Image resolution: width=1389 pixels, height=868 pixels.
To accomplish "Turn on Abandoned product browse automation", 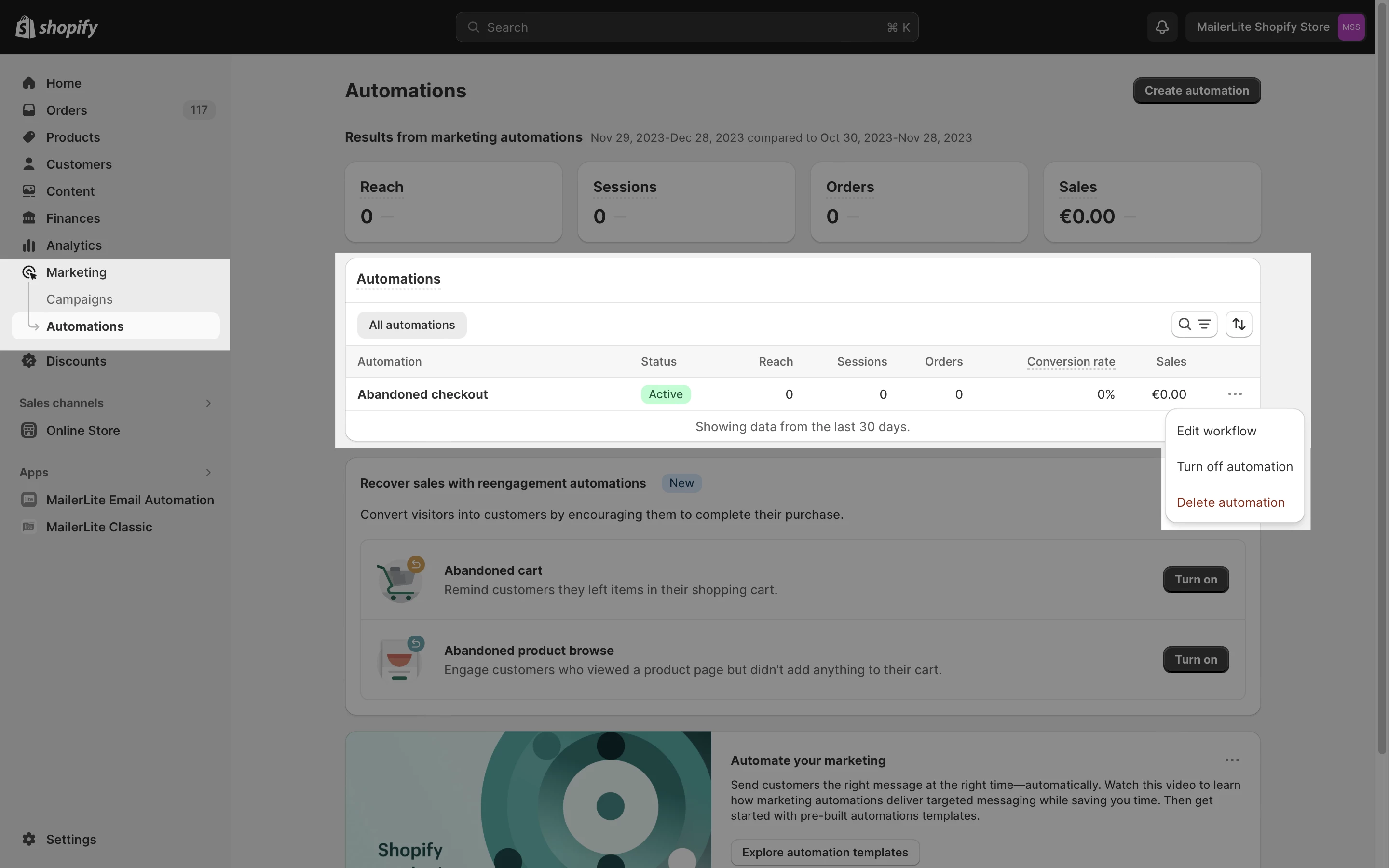I will pos(1196,659).
